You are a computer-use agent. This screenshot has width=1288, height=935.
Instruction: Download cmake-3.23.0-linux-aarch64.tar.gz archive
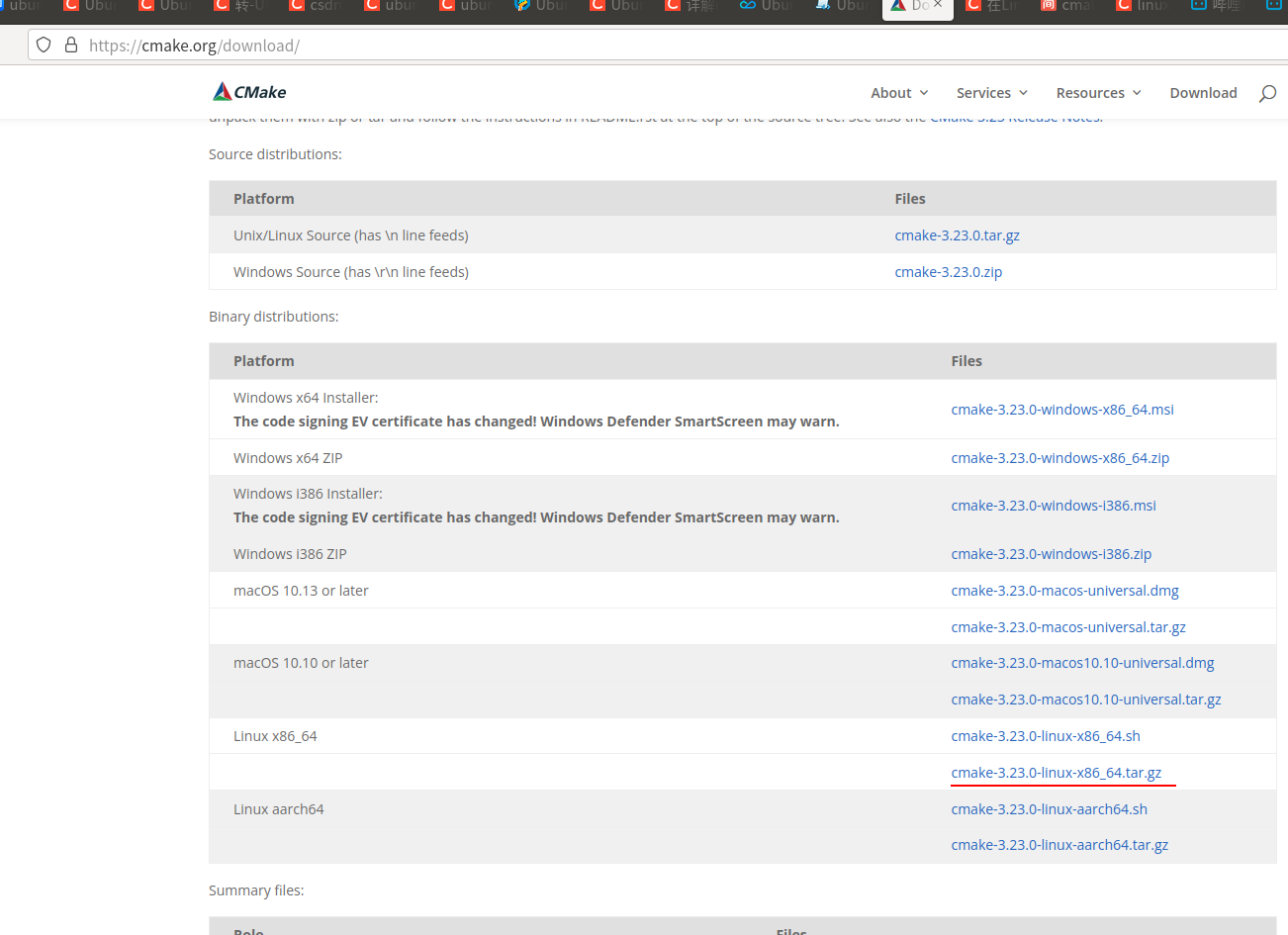pos(1059,845)
